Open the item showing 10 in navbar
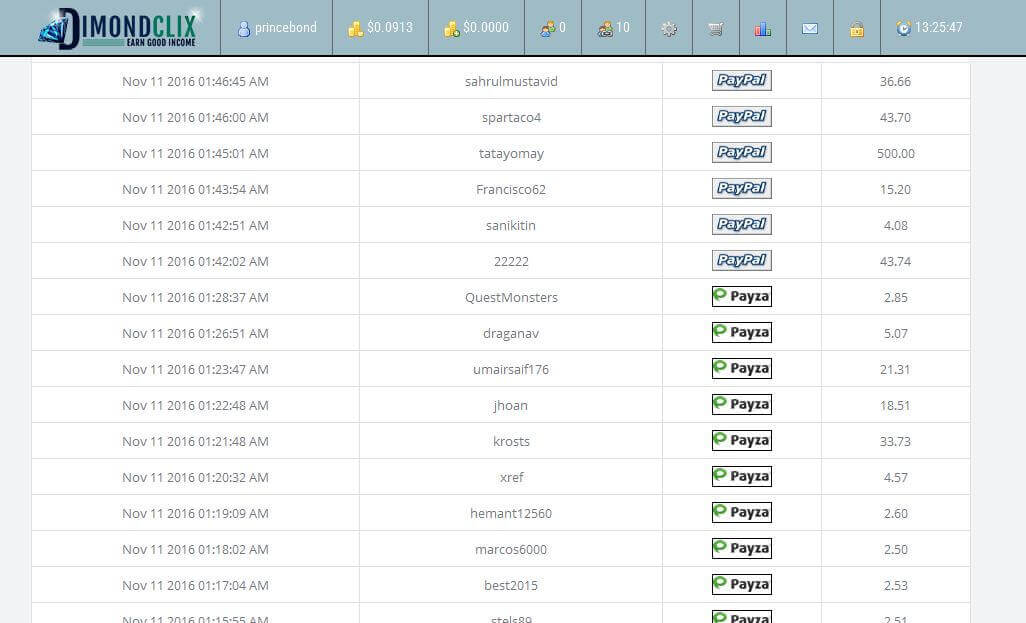 (x=613, y=28)
